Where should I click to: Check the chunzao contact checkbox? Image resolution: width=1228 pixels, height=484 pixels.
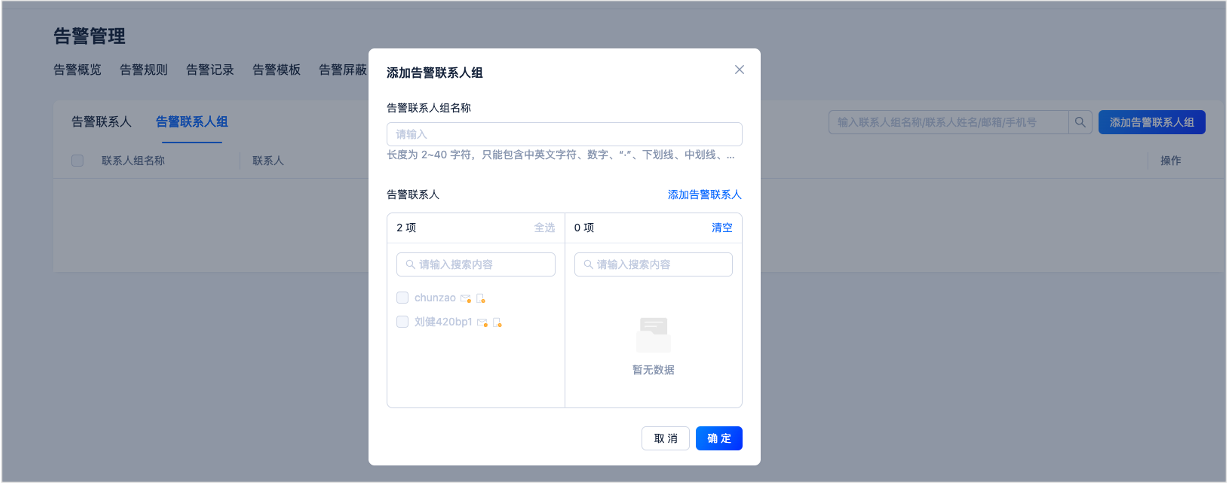(402, 298)
